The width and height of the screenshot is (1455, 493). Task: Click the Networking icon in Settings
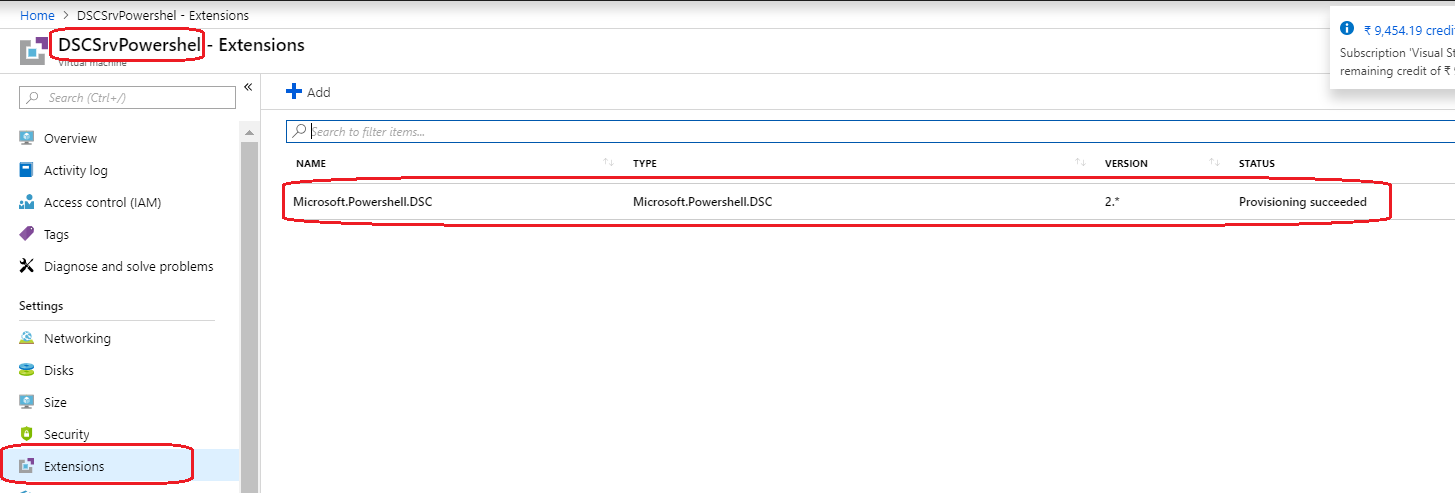27,338
